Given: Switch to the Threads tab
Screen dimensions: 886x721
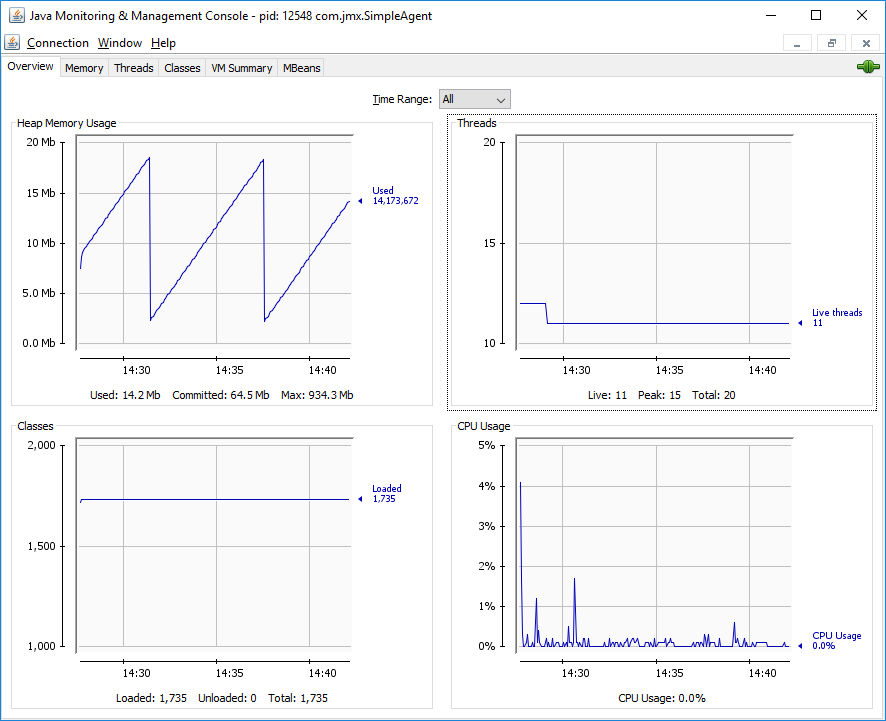Looking at the screenshot, I should (134, 68).
